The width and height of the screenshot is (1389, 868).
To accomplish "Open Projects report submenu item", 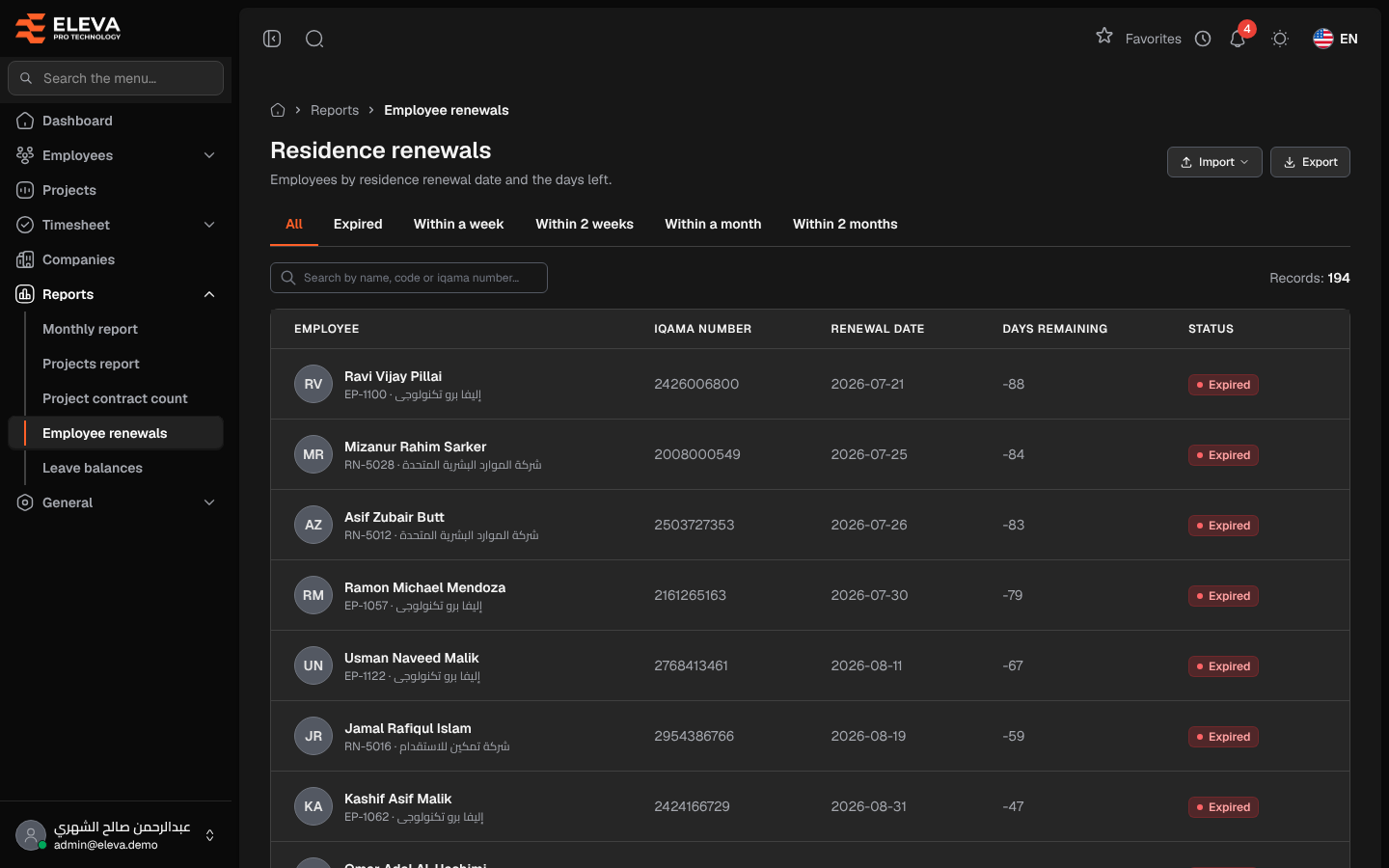I will [91, 364].
